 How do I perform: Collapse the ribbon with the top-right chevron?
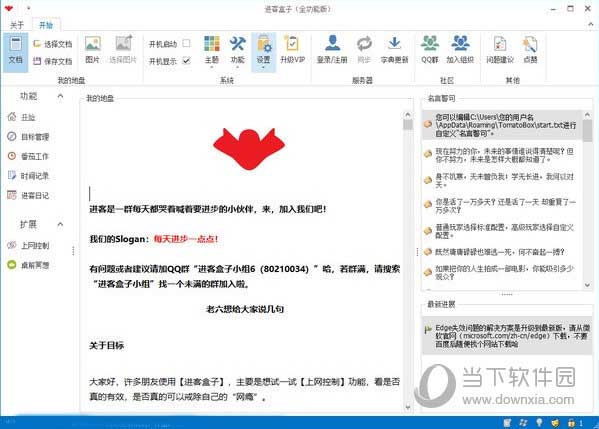(x=591, y=25)
